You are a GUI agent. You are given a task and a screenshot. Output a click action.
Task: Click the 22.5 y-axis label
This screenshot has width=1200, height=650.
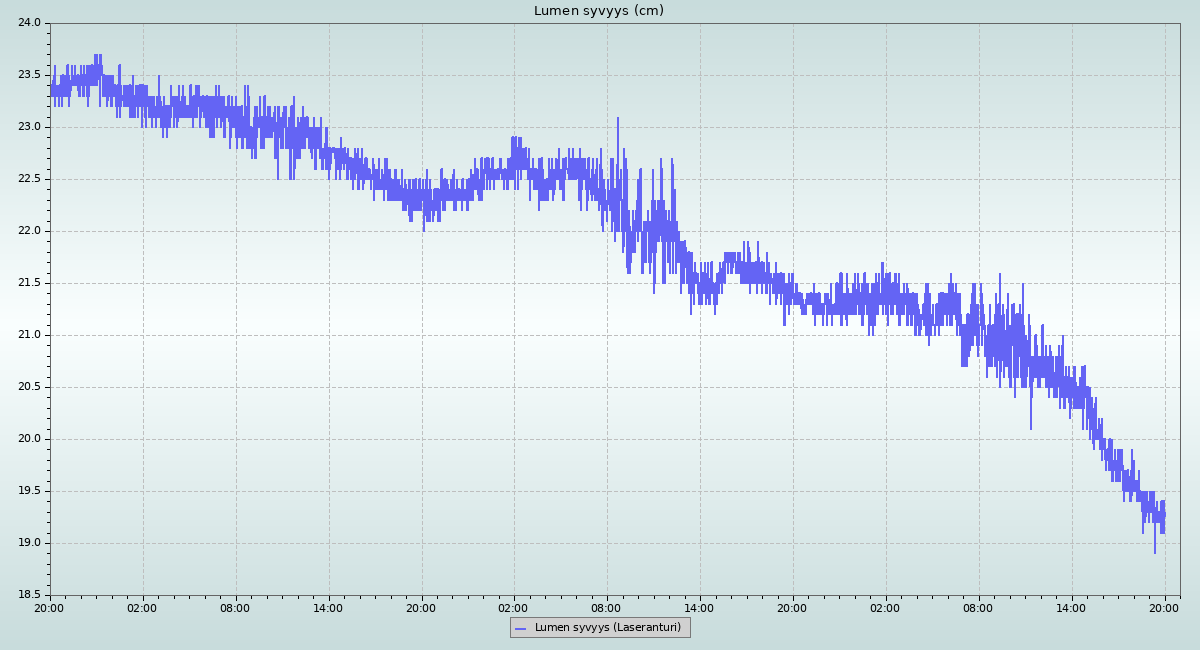pos(29,179)
